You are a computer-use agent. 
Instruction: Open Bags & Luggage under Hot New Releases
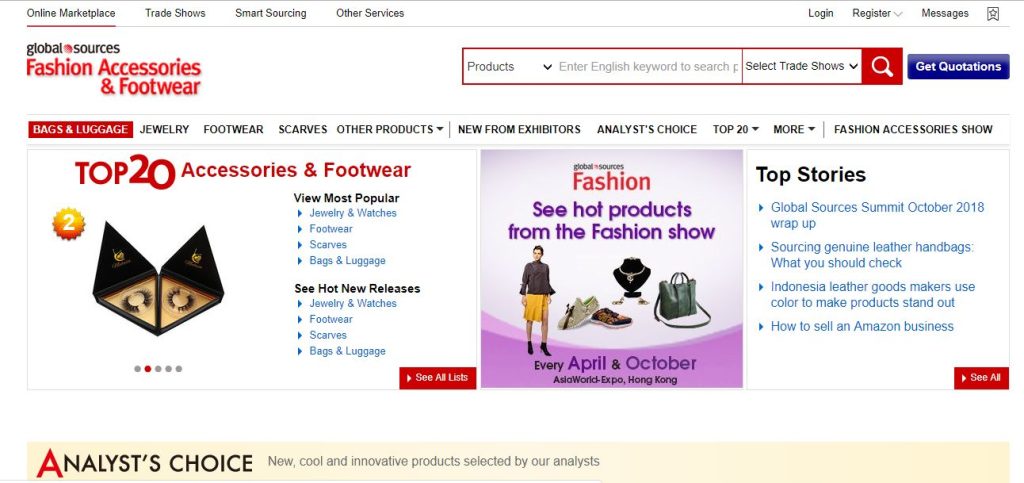click(x=347, y=351)
